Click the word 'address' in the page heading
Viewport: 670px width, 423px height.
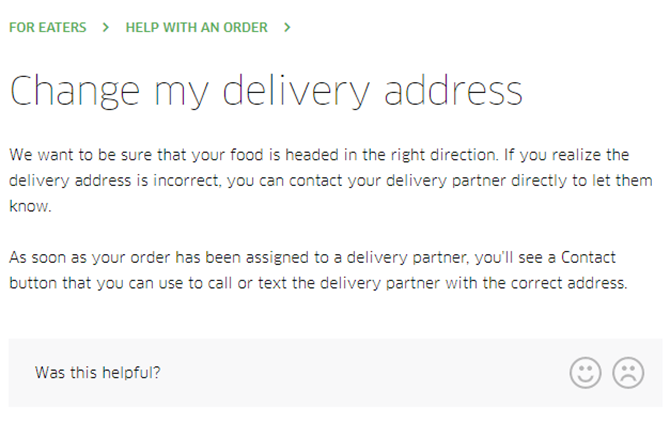(x=453, y=90)
